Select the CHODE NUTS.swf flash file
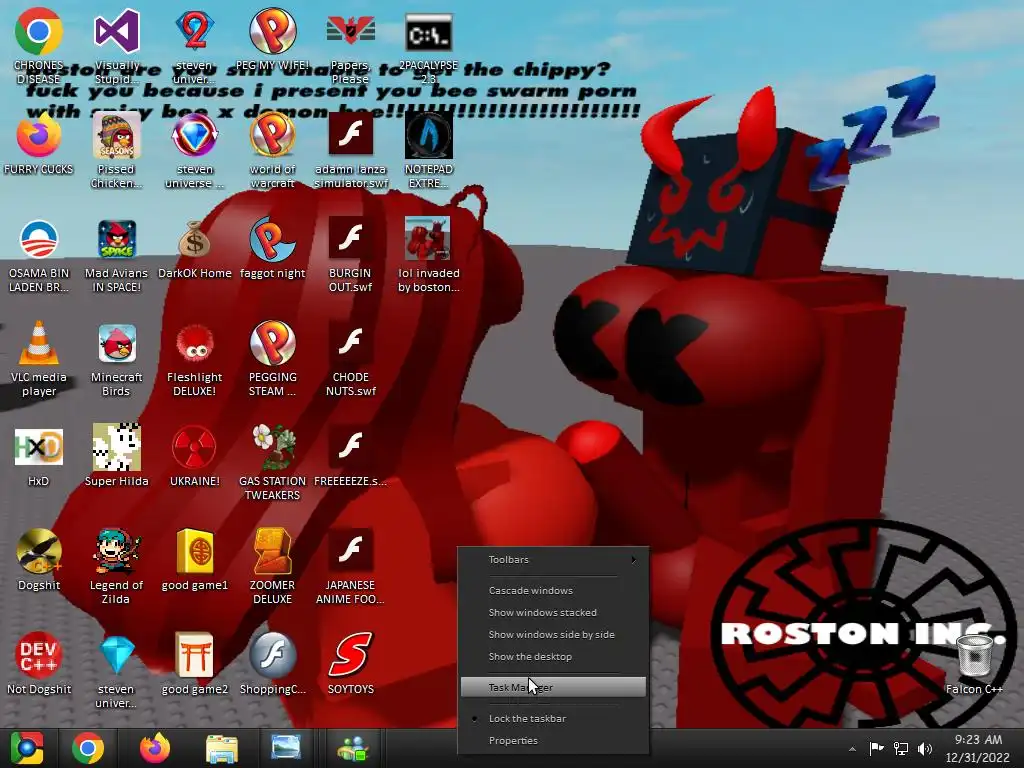This screenshot has height=768, width=1024. point(350,359)
